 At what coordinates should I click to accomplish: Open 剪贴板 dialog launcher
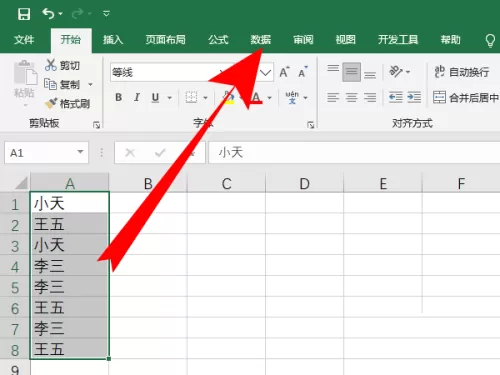pyautogui.click(x=97, y=125)
